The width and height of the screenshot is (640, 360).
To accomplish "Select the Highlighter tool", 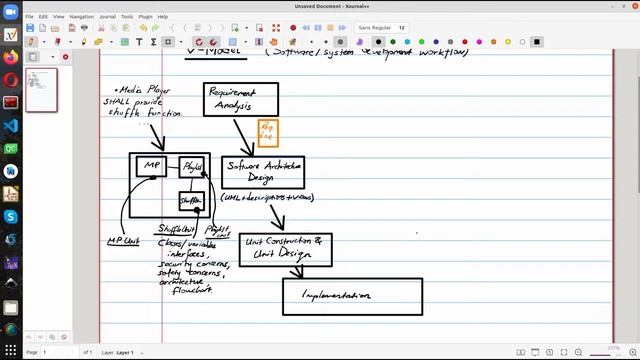I will 84,42.
